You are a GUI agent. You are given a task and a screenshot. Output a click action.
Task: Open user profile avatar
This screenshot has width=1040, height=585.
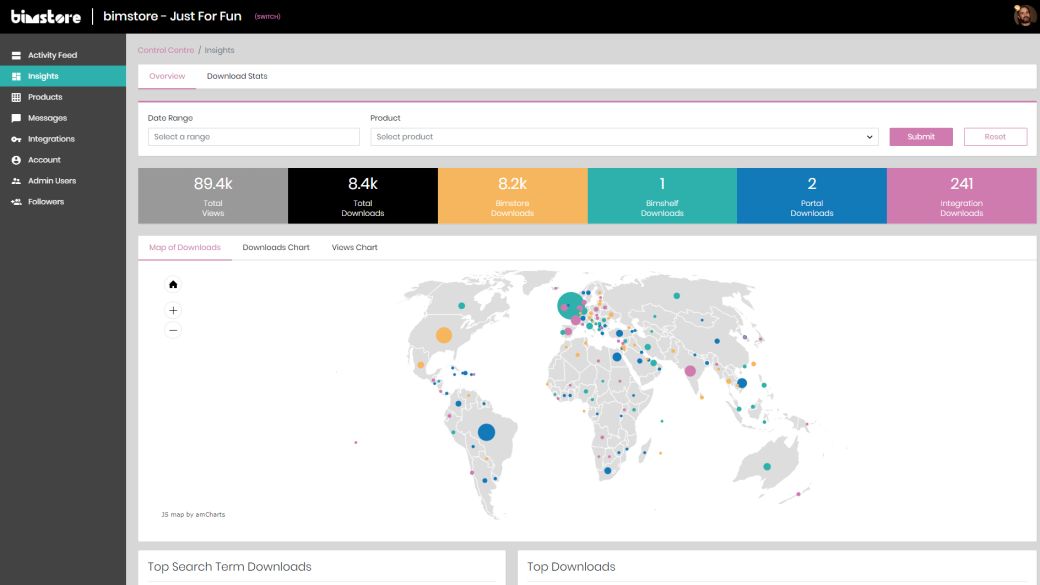(x=1024, y=16)
